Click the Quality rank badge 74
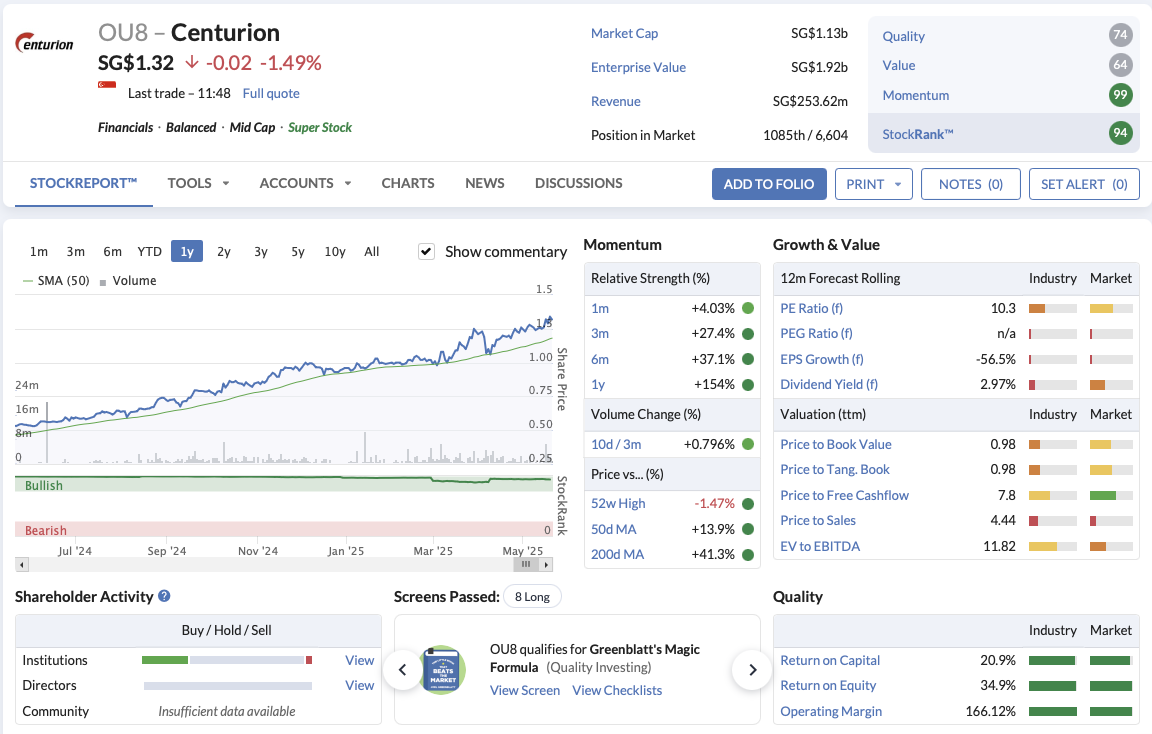 [1120, 35]
